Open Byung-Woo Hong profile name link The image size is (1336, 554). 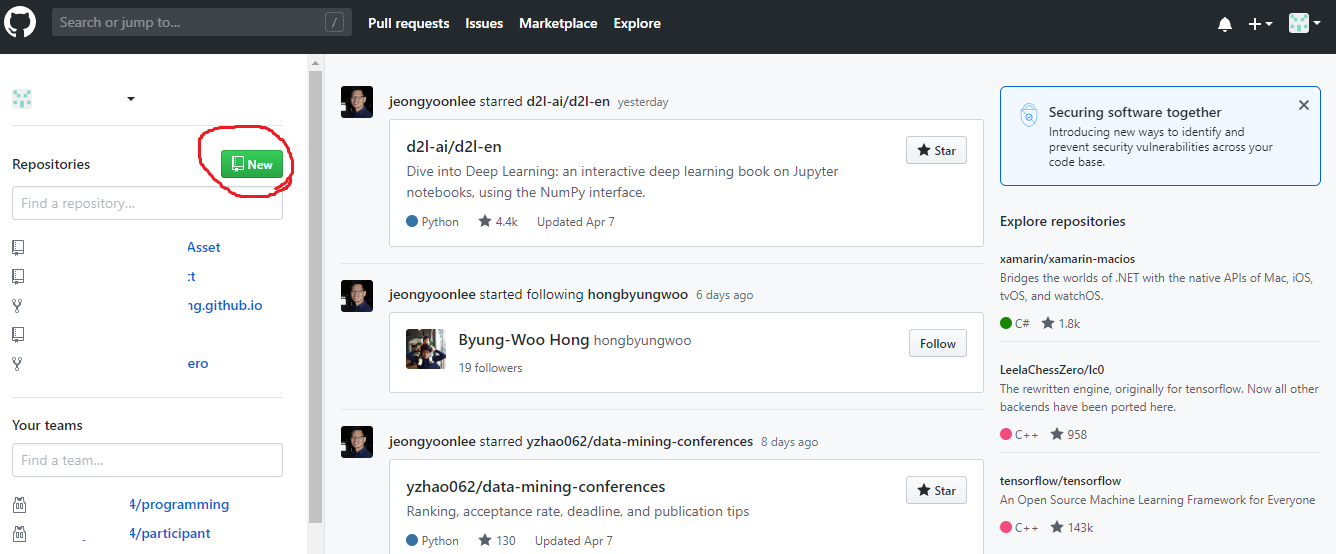point(524,340)
